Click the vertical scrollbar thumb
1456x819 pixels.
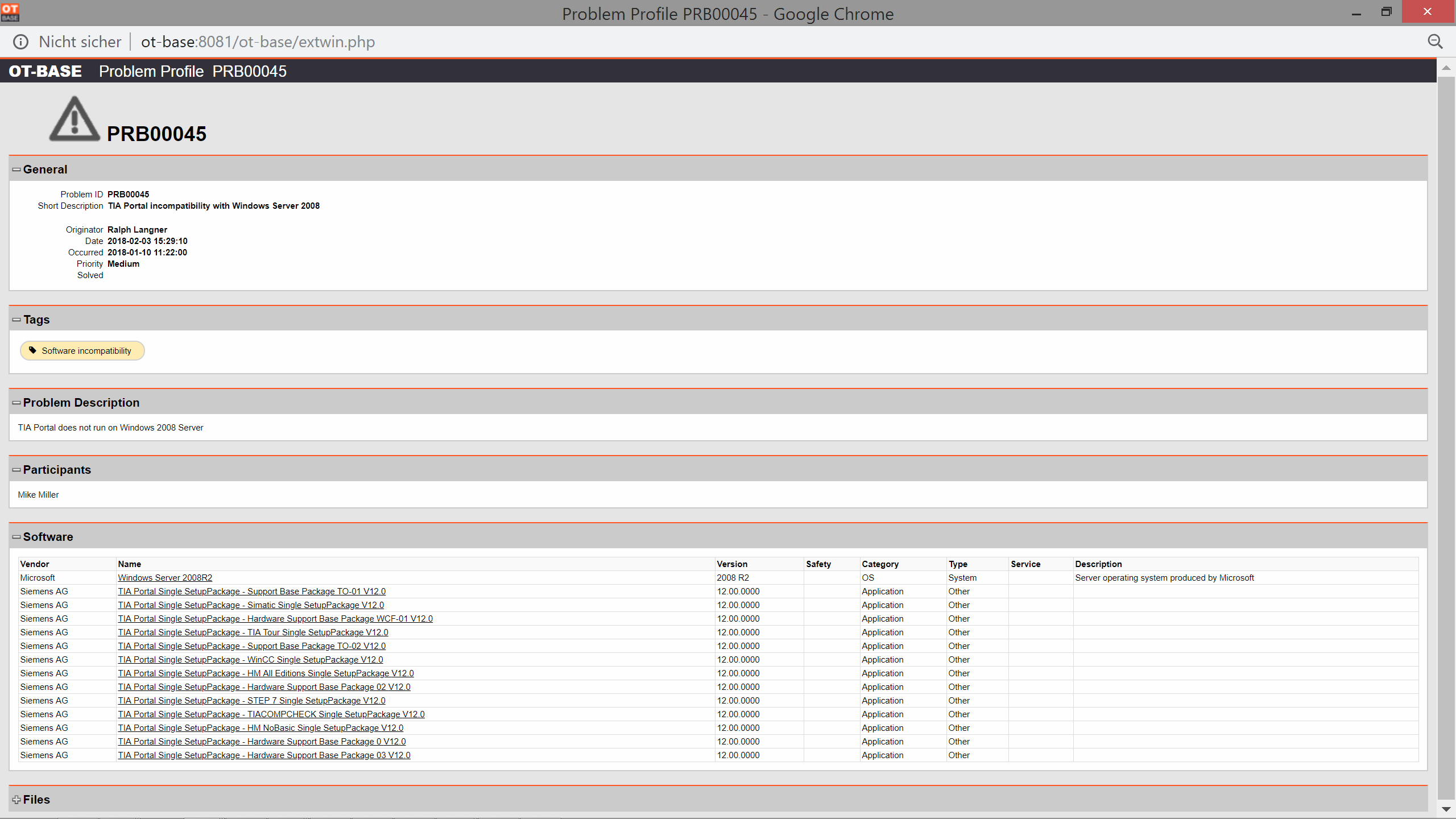[1446, 438]
